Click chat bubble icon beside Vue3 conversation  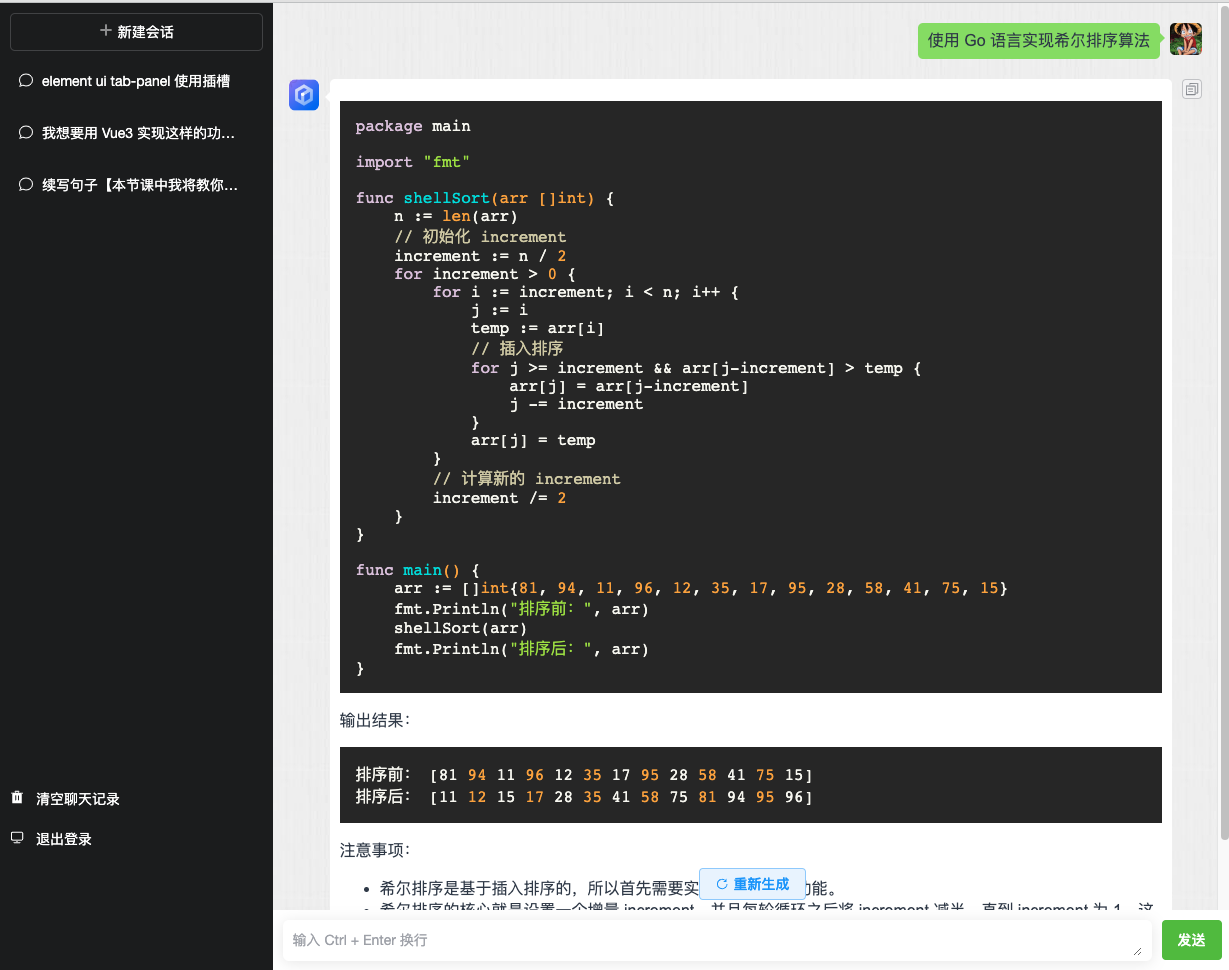[26, 133]
